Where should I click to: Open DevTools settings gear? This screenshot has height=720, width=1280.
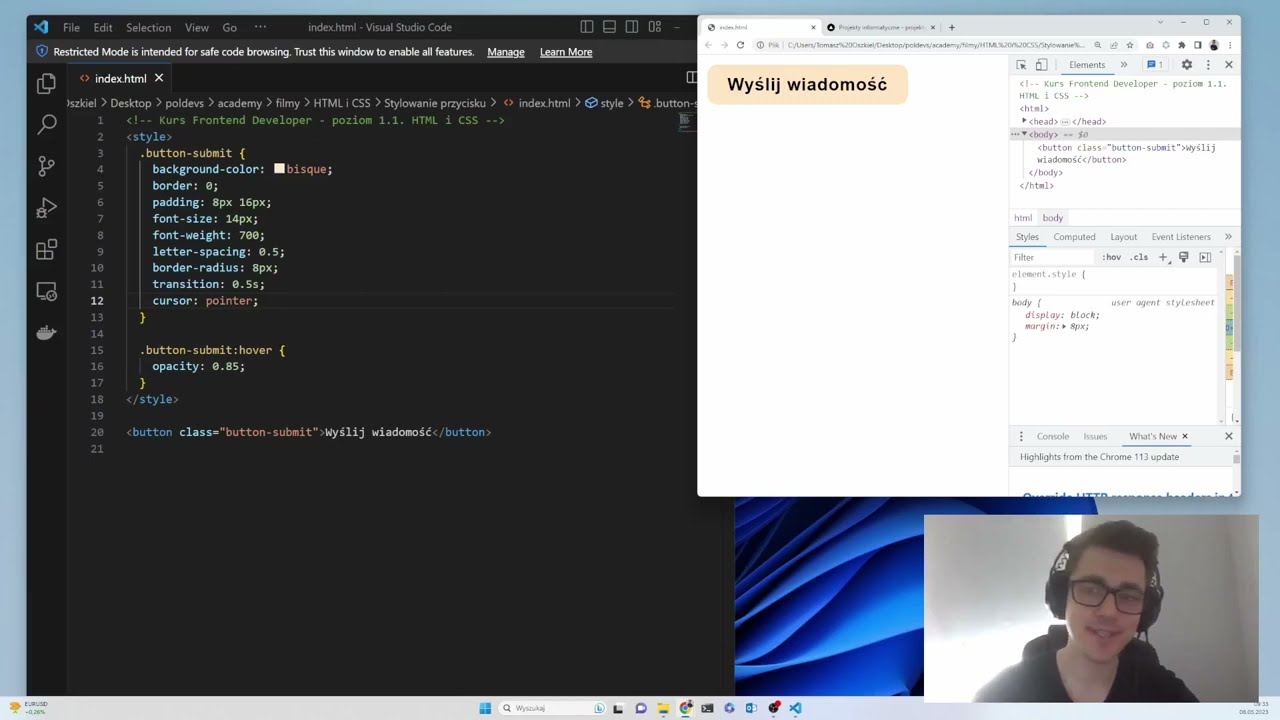point(1187,65)
